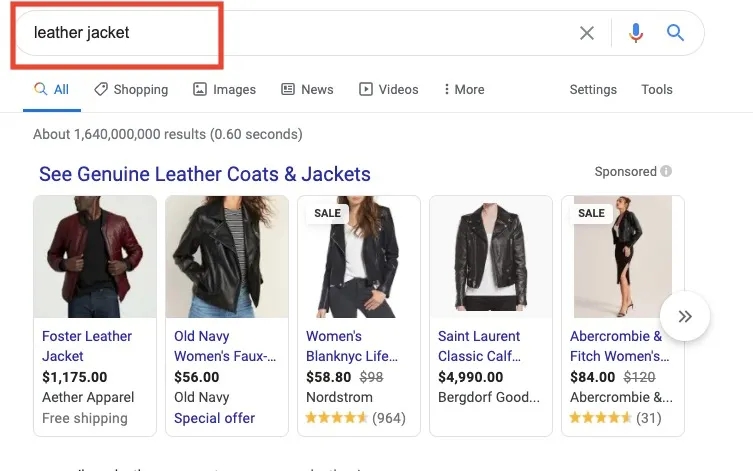Open the Settings menu
753x471 pixels.
[x=593, y=90]
